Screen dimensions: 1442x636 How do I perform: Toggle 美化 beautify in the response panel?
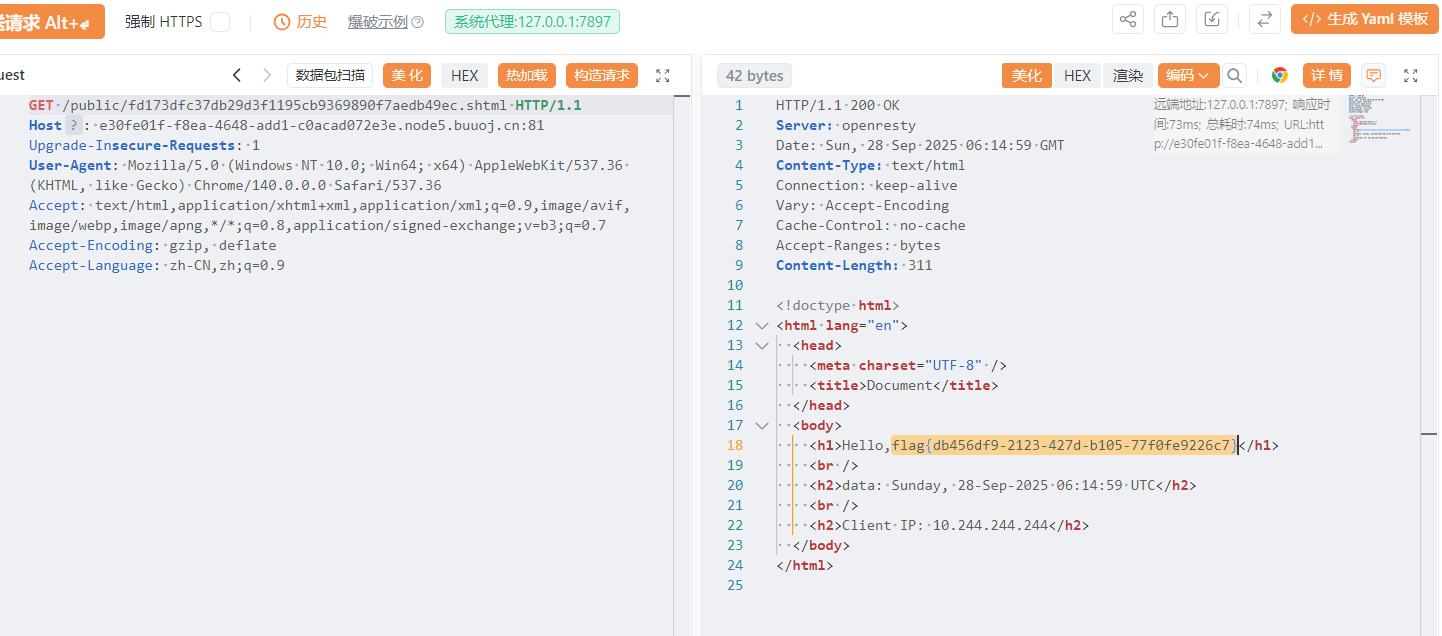pos(1027,75)
